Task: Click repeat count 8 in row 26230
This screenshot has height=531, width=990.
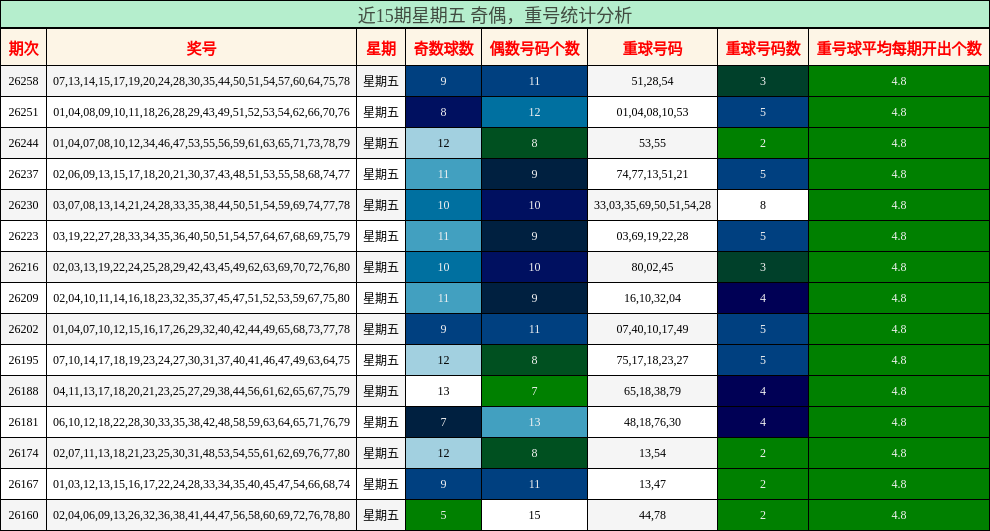Action: coord(763,205)
